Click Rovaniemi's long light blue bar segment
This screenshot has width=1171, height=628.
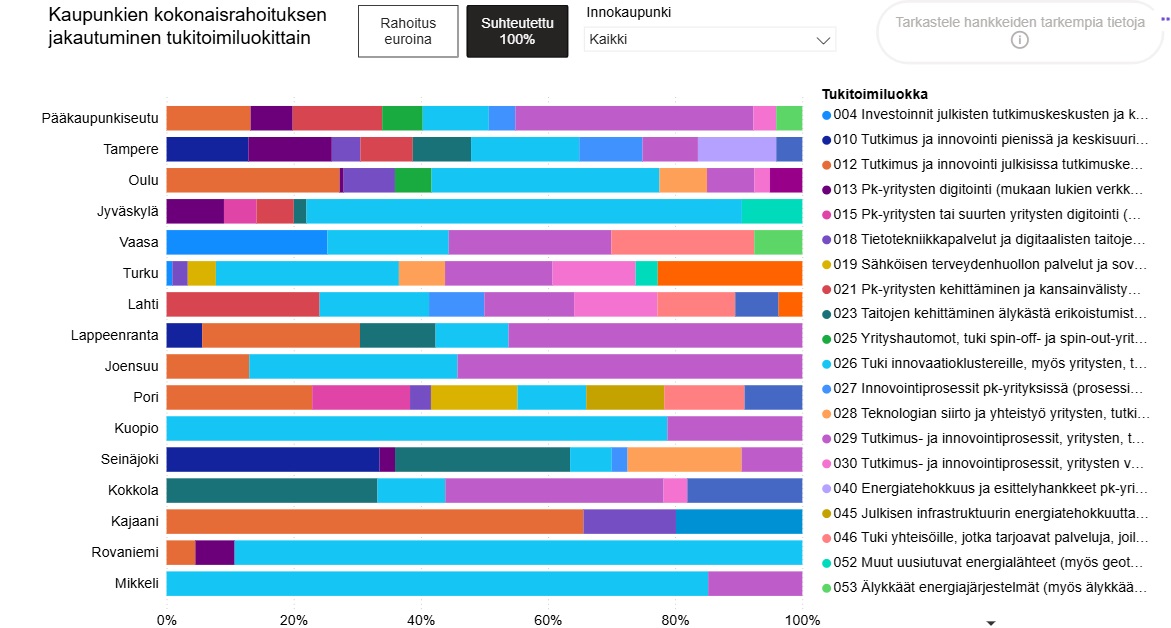click(518, 553)
